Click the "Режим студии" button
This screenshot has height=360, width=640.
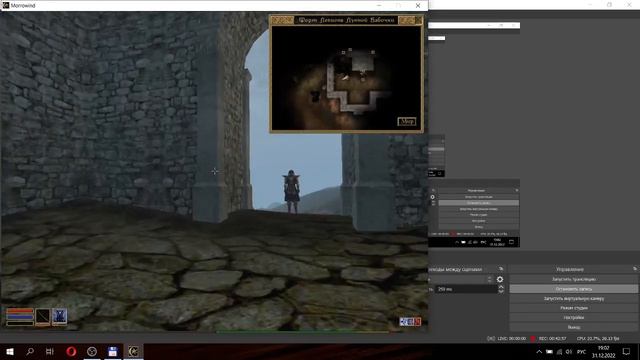pyautogui.click(x=573, y=308)
